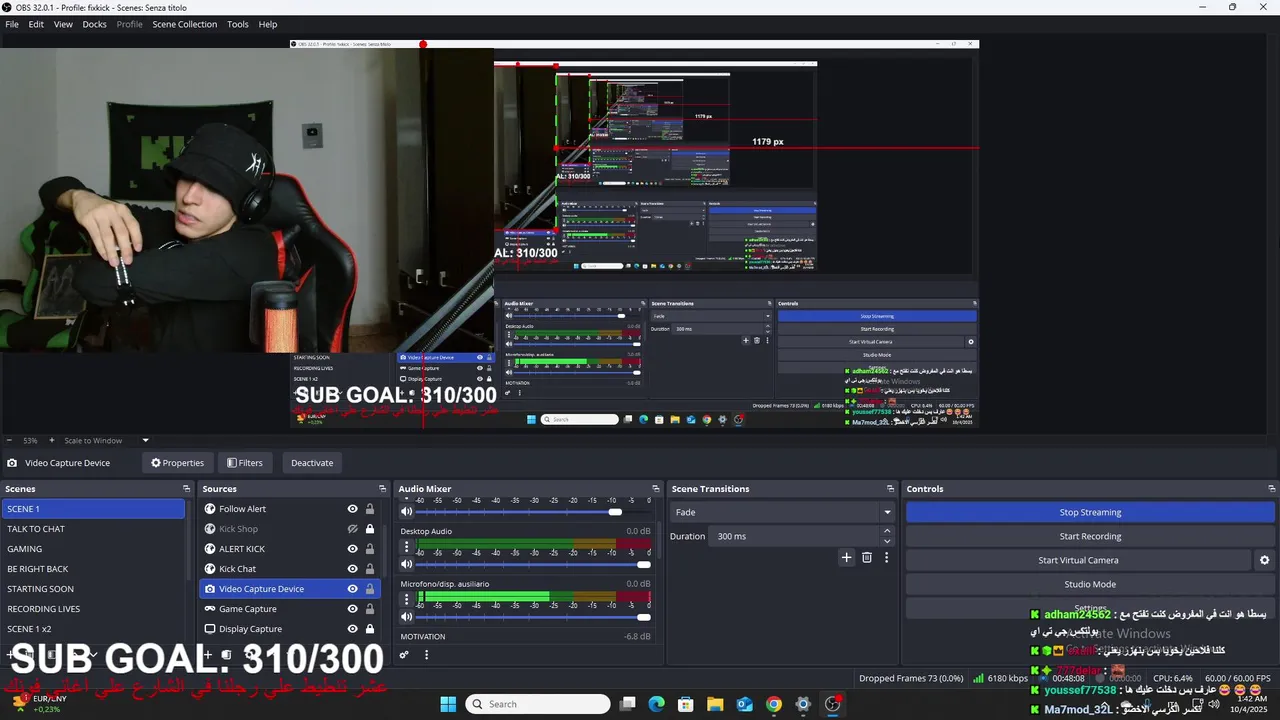This screenshot has width=1280, height=720.
Task: Open transition properties three-dot menu
Action: pos(886,557)
